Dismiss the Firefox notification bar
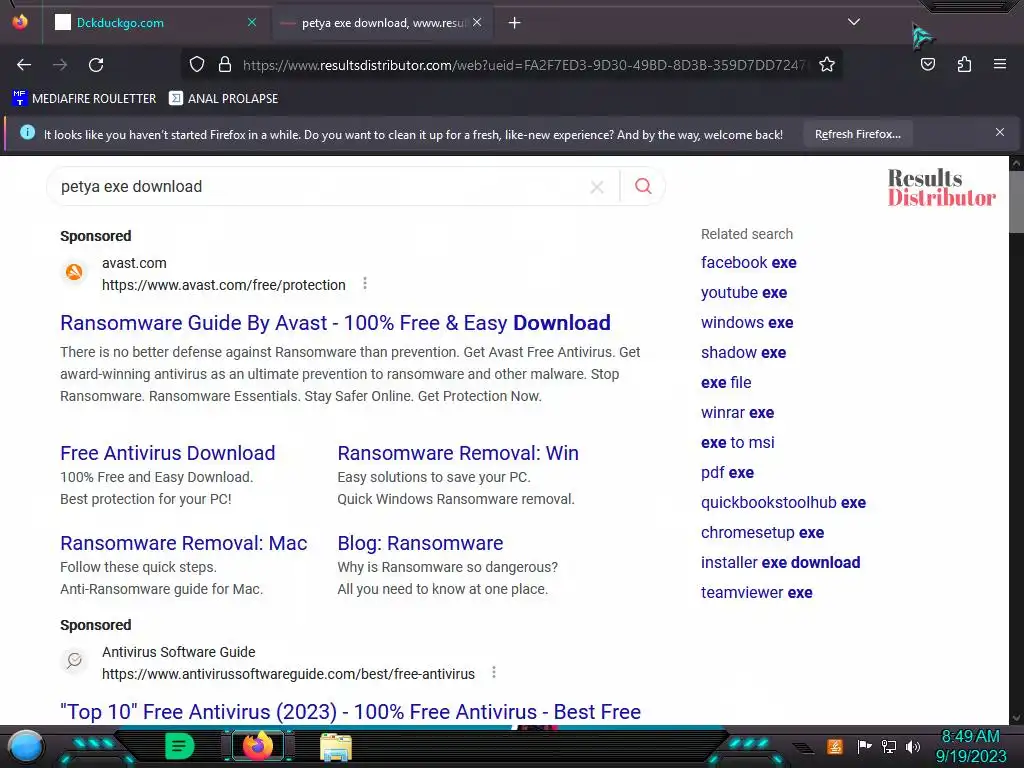 (1000, 133)
